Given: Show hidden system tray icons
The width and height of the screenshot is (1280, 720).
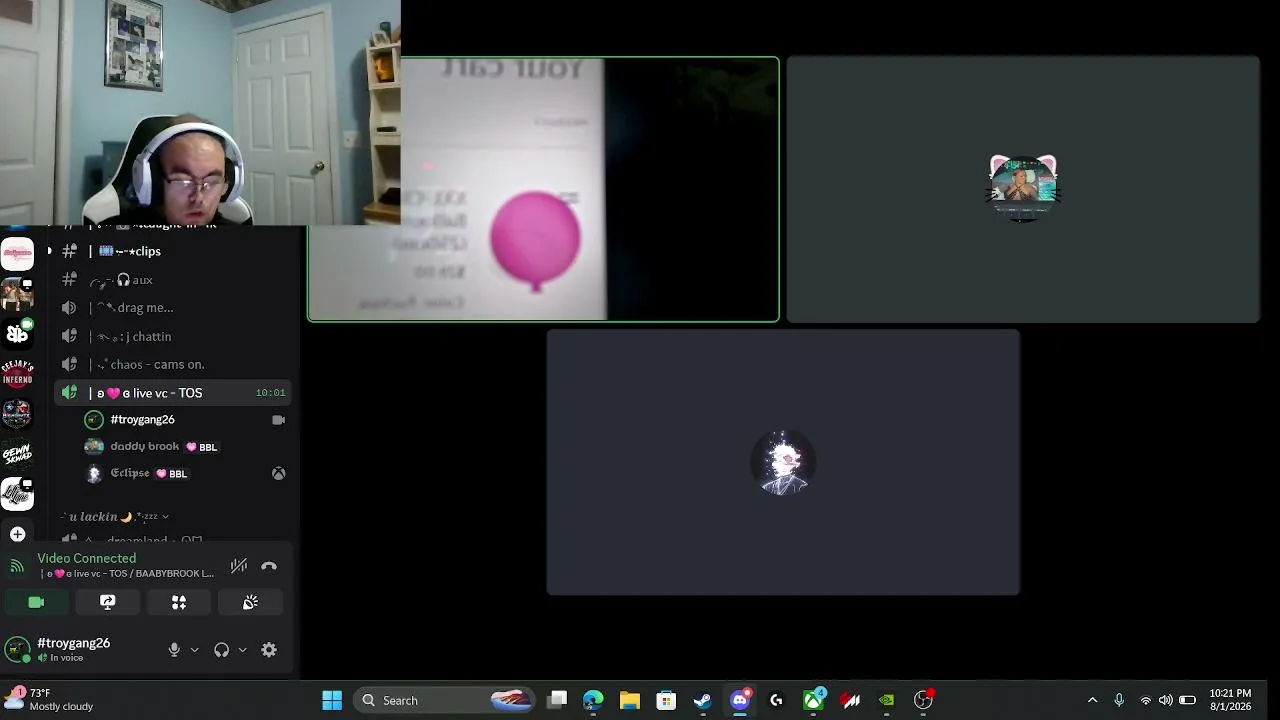Looking at the screenshot, I should click(x=1092, y=700).
